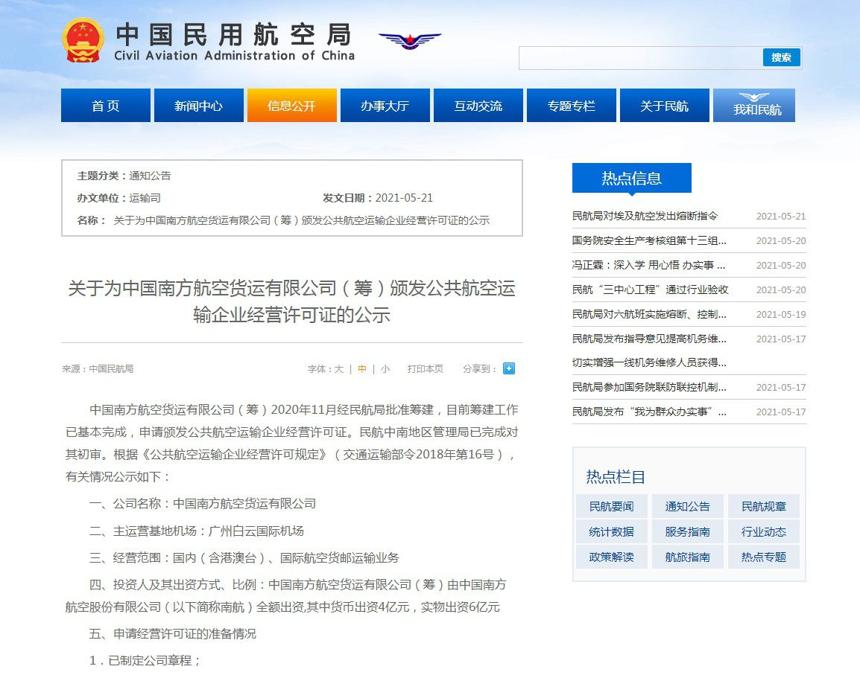Open news 民航局发布指导意见提高机务维

[649, 339]
